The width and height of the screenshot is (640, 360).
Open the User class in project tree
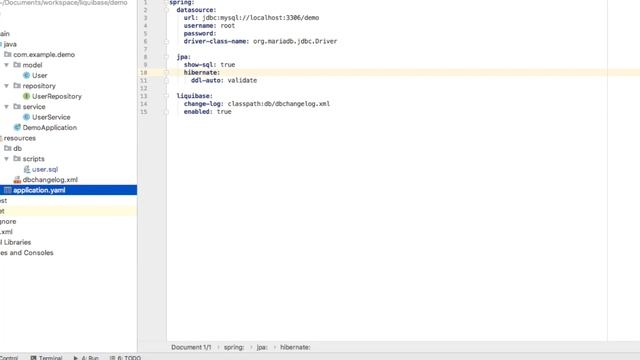(40, 76)
